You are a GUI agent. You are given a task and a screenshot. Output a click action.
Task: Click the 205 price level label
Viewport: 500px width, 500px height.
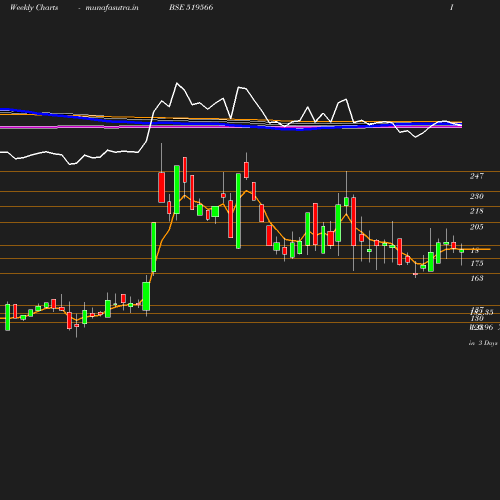click(477, 227)
